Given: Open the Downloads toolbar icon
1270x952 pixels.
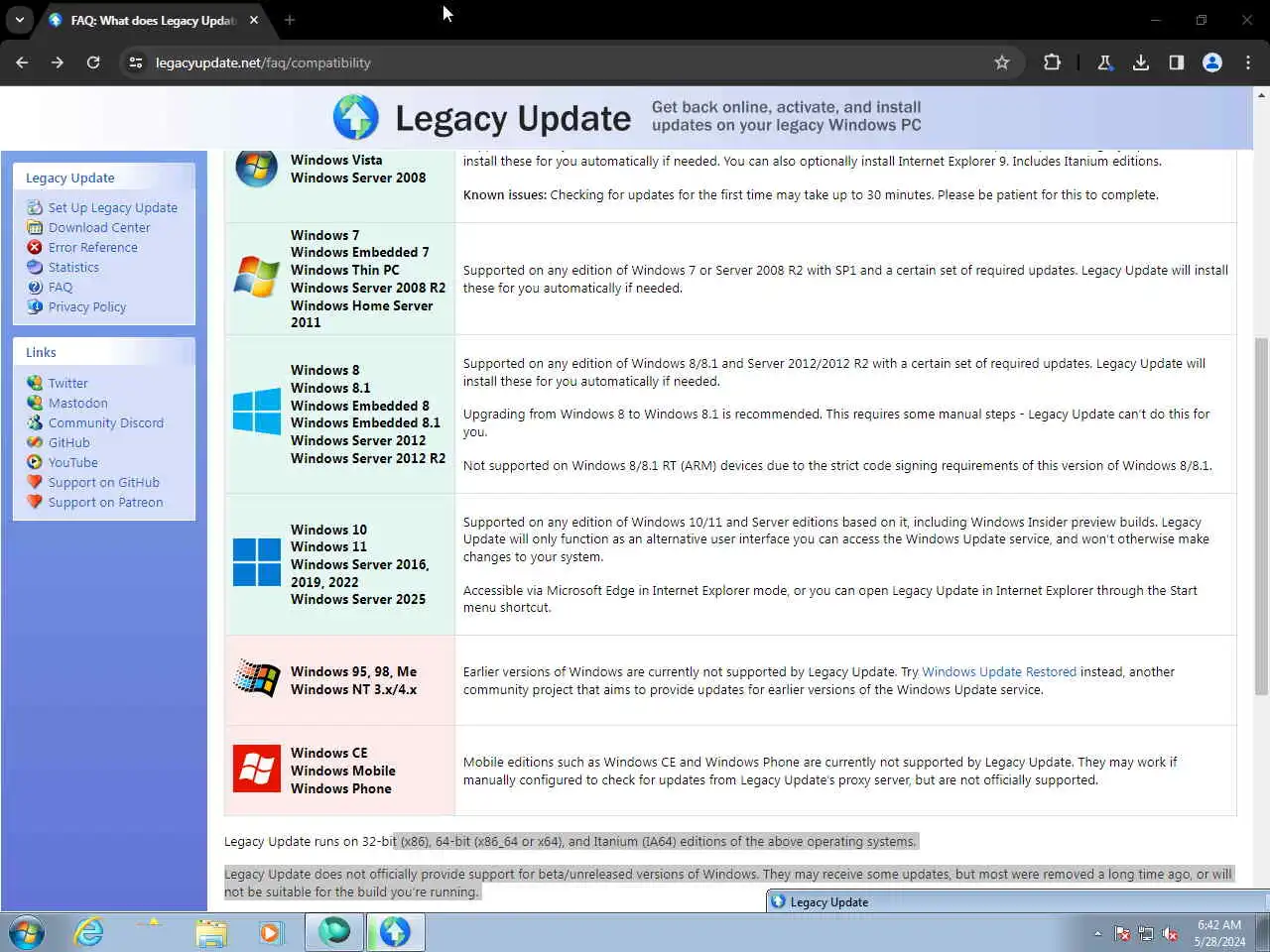Looking at the screenshot, I should click(1141, 62).
